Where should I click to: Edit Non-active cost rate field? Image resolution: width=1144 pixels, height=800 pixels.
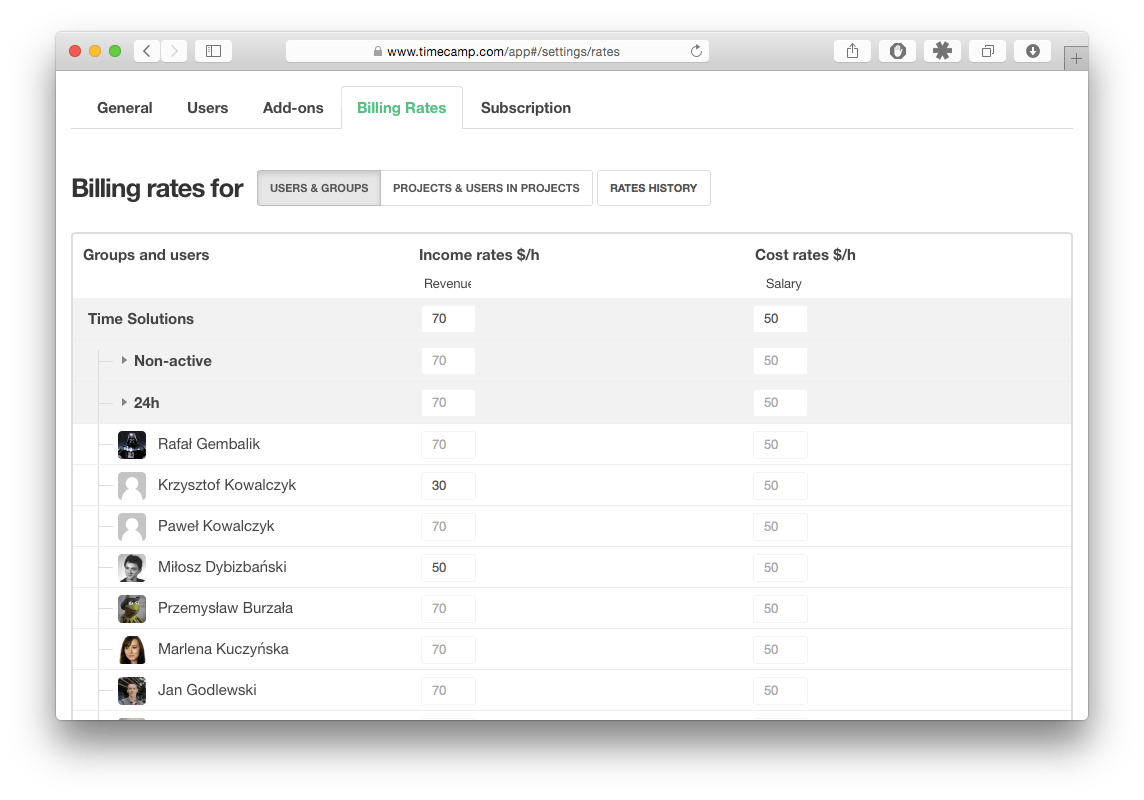pos(780,361)
